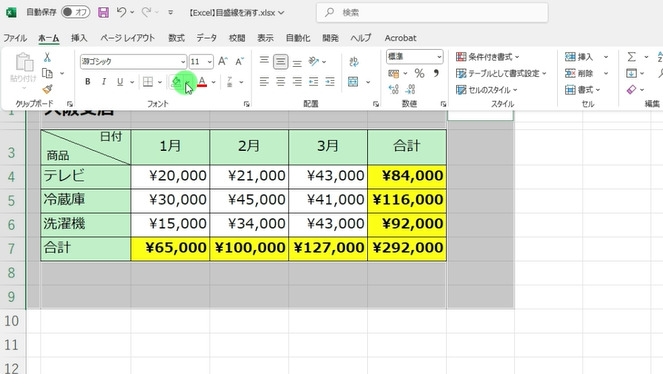Click the Delete cells (削除) button
This screenshot has height=374, width=663.
[x=579, y=74]
